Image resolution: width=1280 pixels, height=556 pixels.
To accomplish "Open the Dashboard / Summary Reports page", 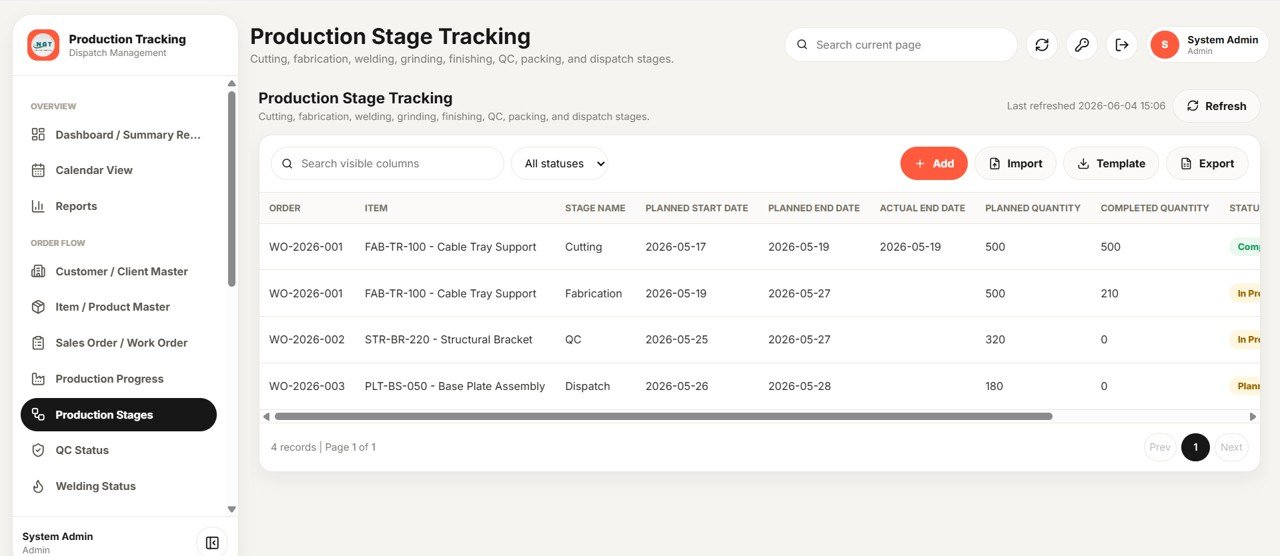I will pos(118,134).
